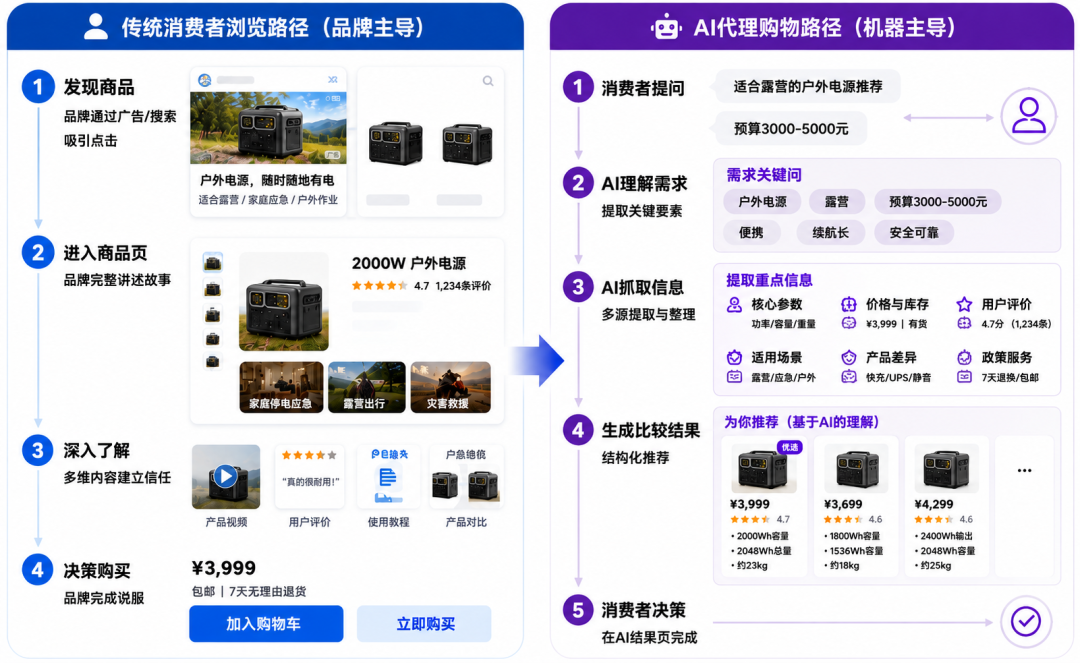Click the 为你推荐（基于AI的理解） heading
The height and width of the screenshot is (663, 1080).
[x=801, y=422]
